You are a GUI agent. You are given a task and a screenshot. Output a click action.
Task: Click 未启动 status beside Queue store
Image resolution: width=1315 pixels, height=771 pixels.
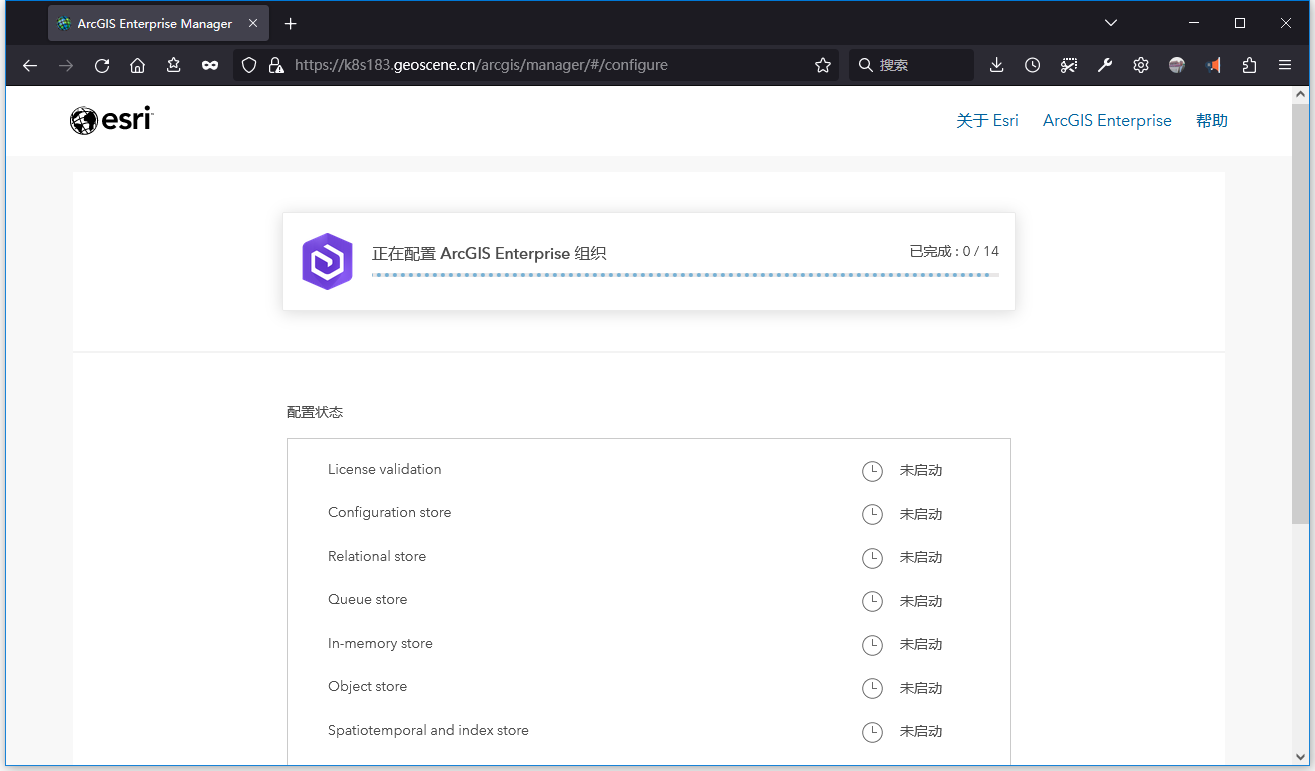921,601
